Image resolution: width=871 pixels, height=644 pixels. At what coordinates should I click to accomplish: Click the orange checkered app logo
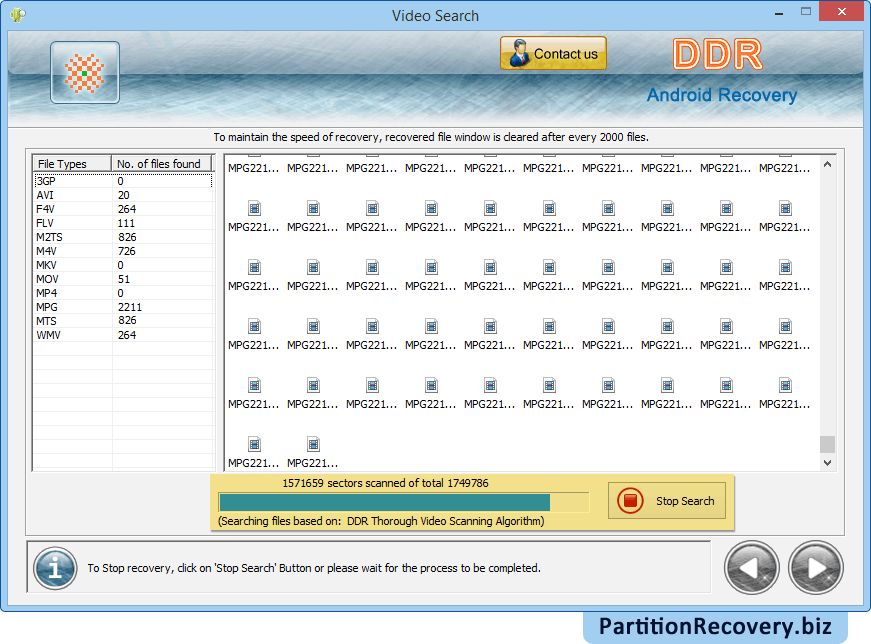84,72
